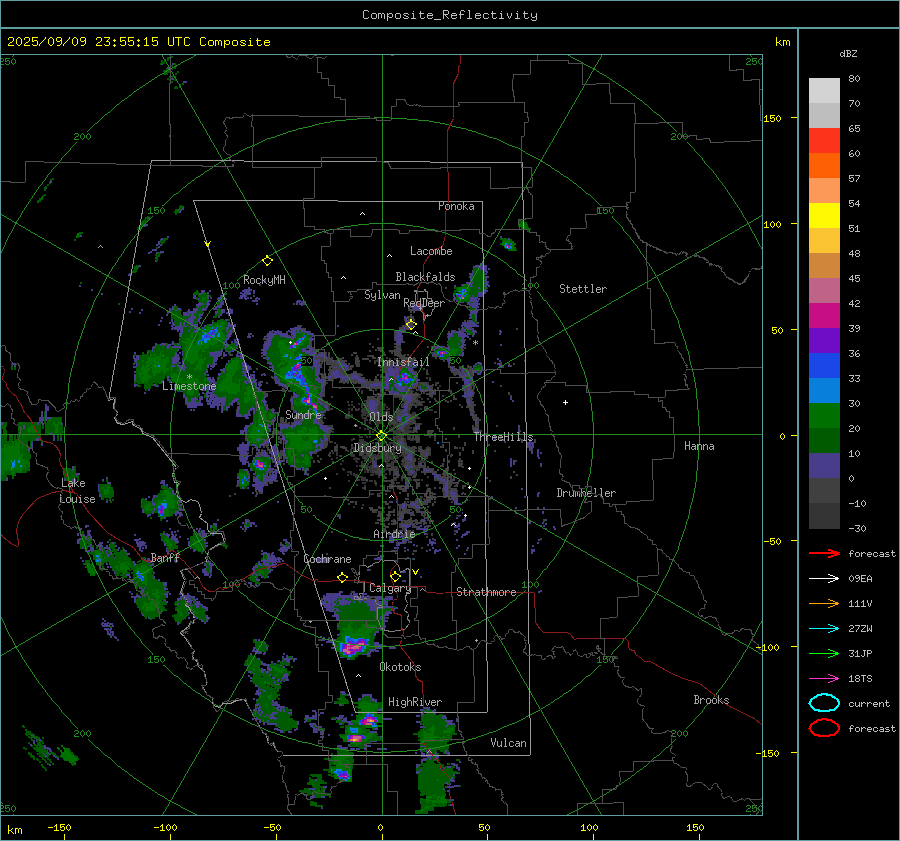Click the Sylvan label on the map

coord(382,295)
